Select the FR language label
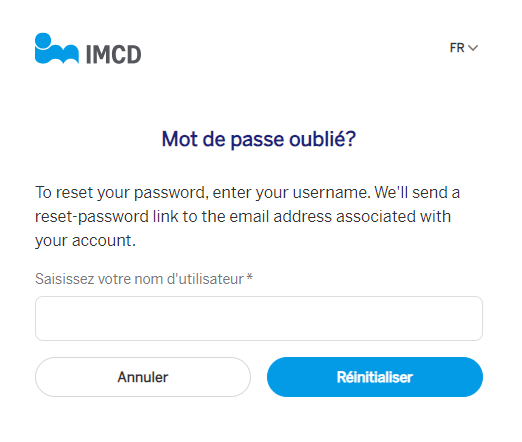 (x=457, y=48)
